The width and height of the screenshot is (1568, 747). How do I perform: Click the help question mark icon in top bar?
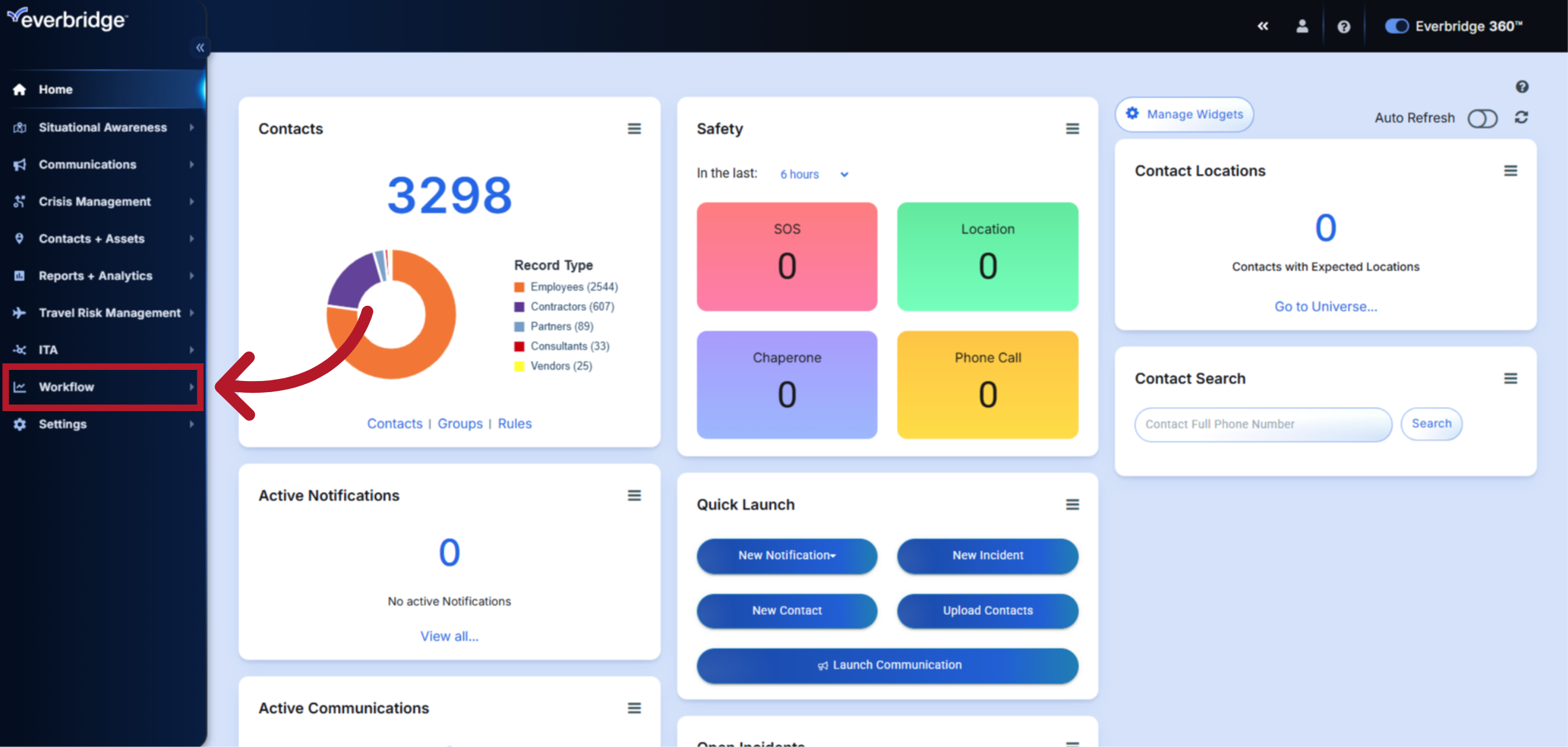click(1344, 26)
